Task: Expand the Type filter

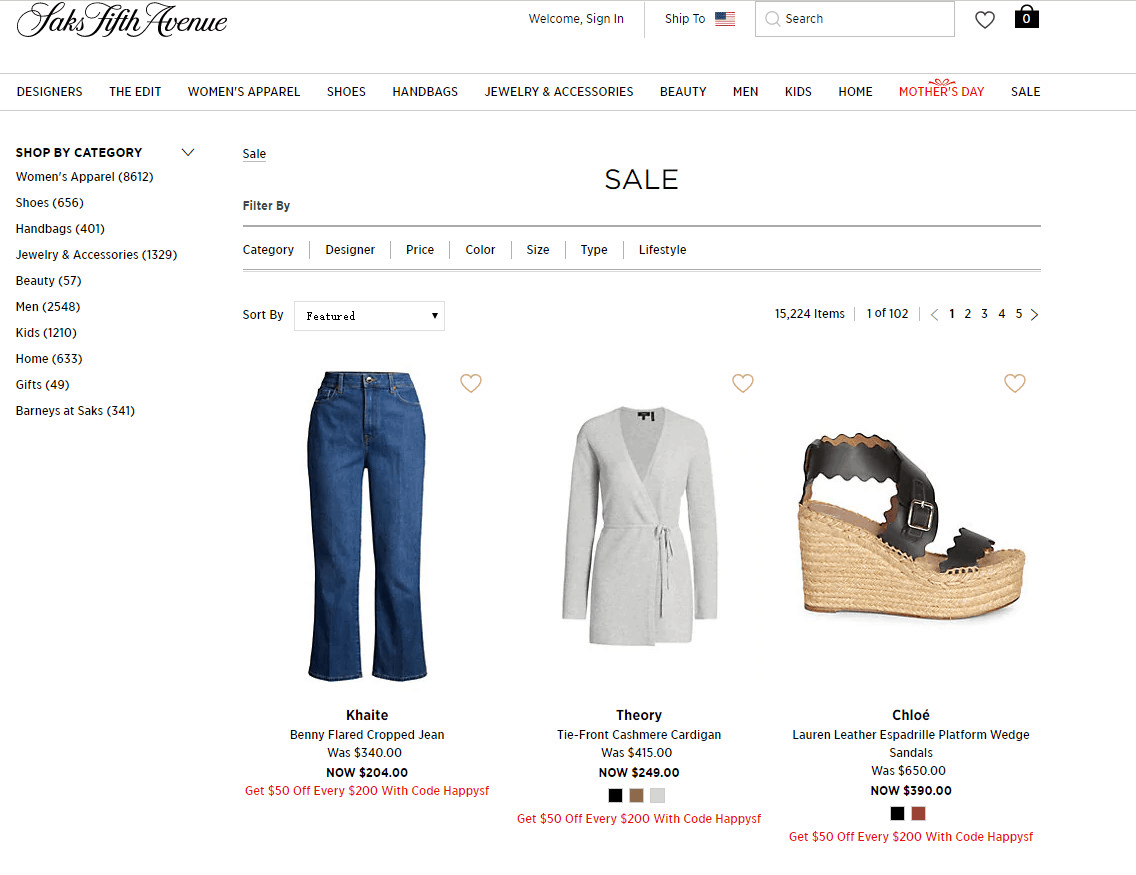Action: point(594,250)
